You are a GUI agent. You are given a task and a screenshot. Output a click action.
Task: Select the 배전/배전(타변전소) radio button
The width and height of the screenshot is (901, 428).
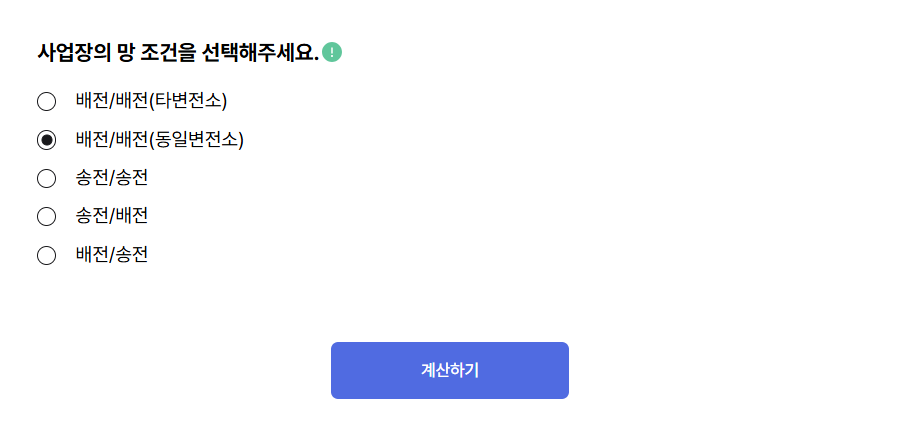[x=46, y=101]
